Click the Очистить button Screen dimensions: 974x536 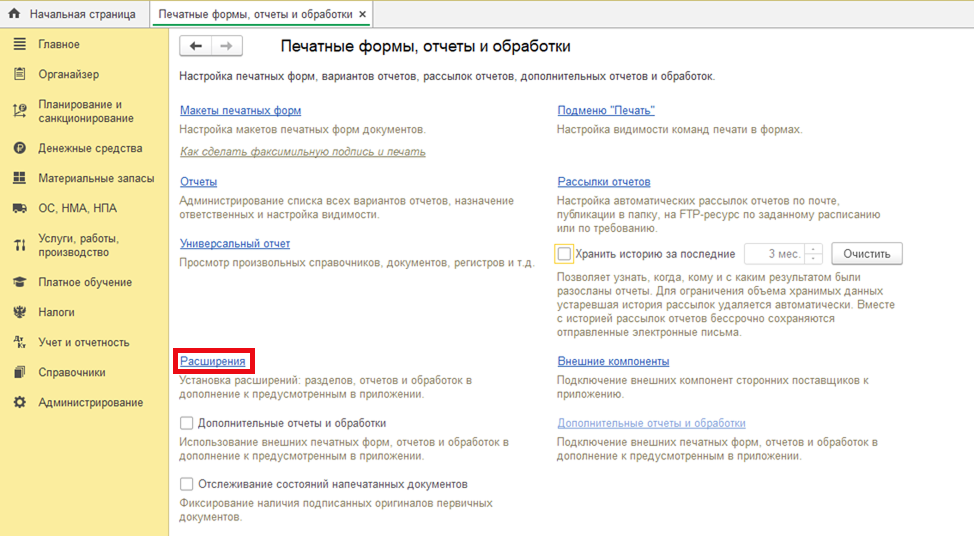tap(867, 254)
